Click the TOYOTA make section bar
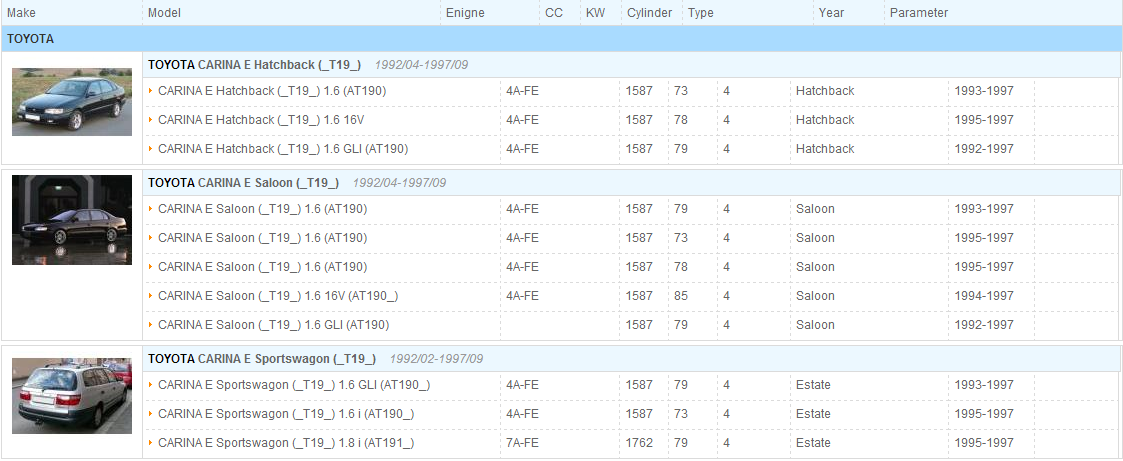 (x=562, y=39)
